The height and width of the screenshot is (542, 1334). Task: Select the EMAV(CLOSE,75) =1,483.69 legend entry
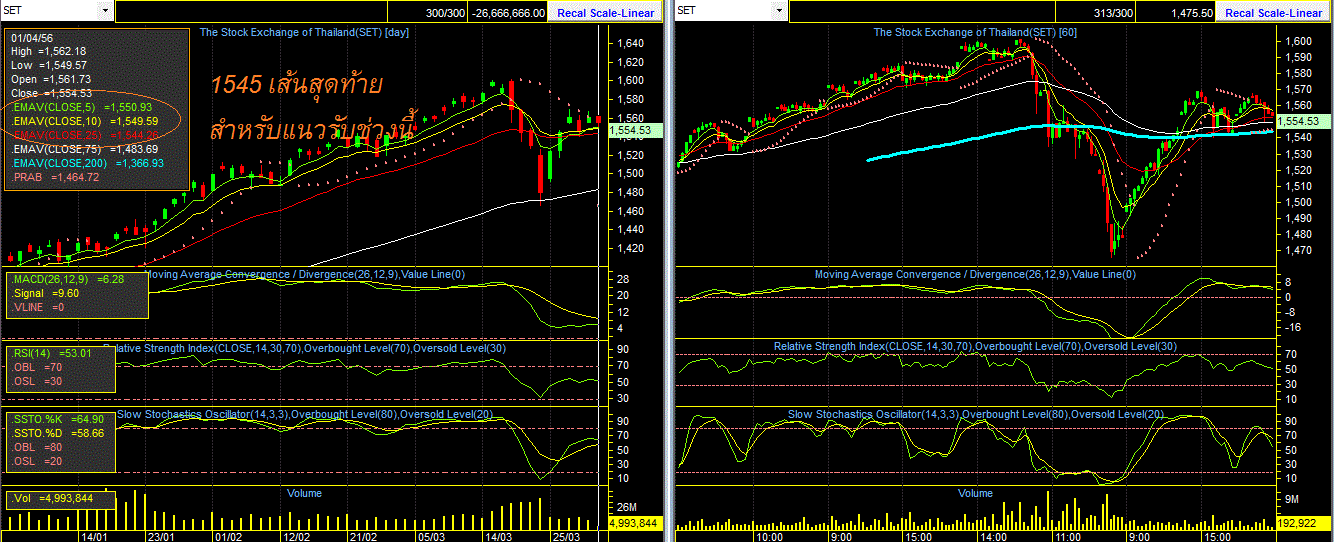(x=85, y=148)
